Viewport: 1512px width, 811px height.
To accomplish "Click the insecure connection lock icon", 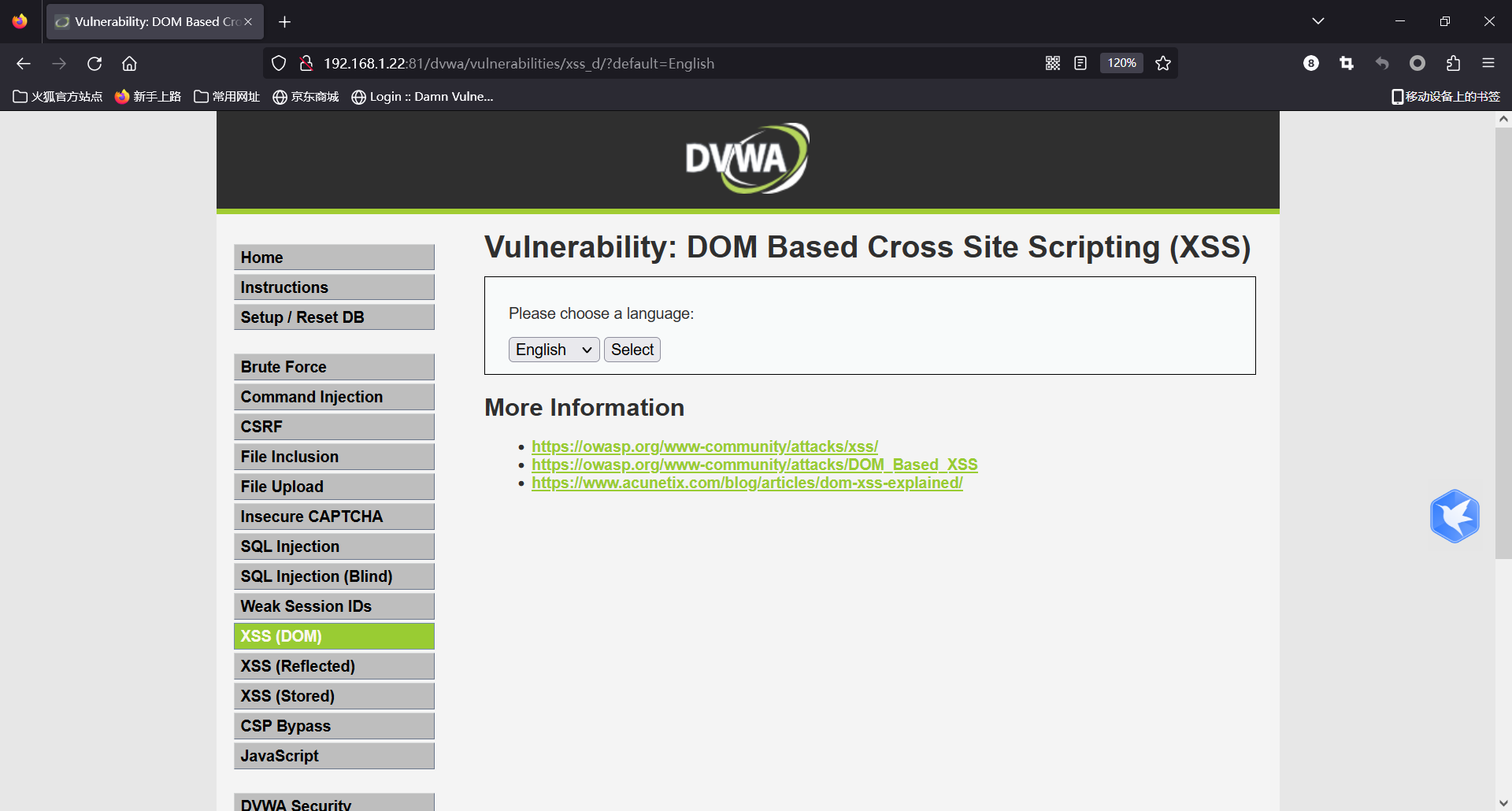I will tap(306, 64).
